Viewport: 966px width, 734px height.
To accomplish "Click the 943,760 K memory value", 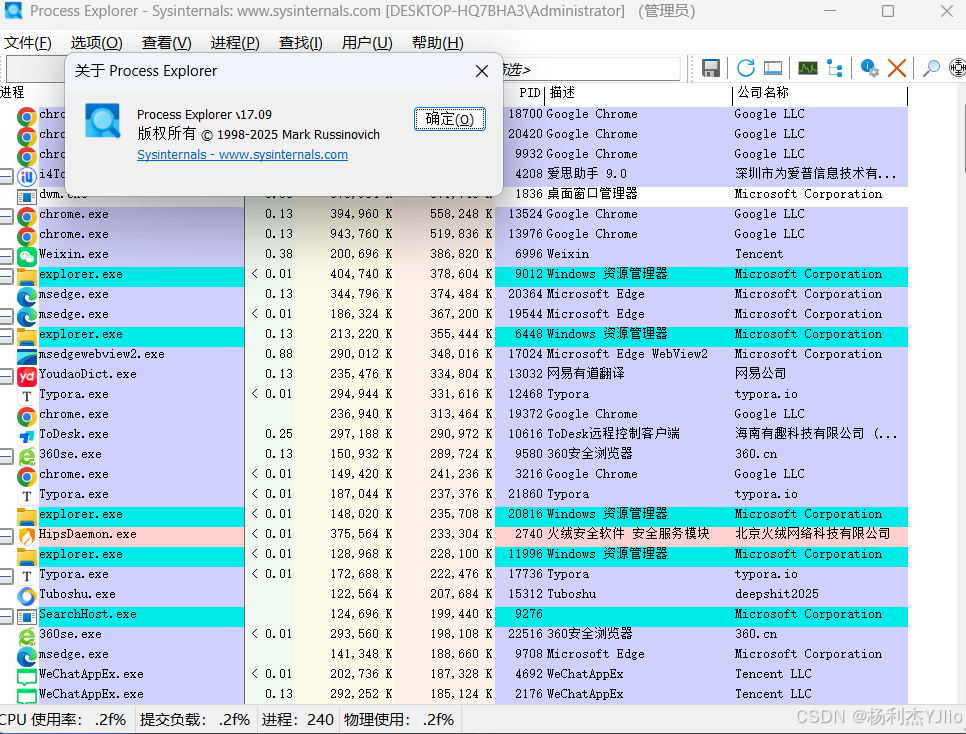I will [361, 234].
